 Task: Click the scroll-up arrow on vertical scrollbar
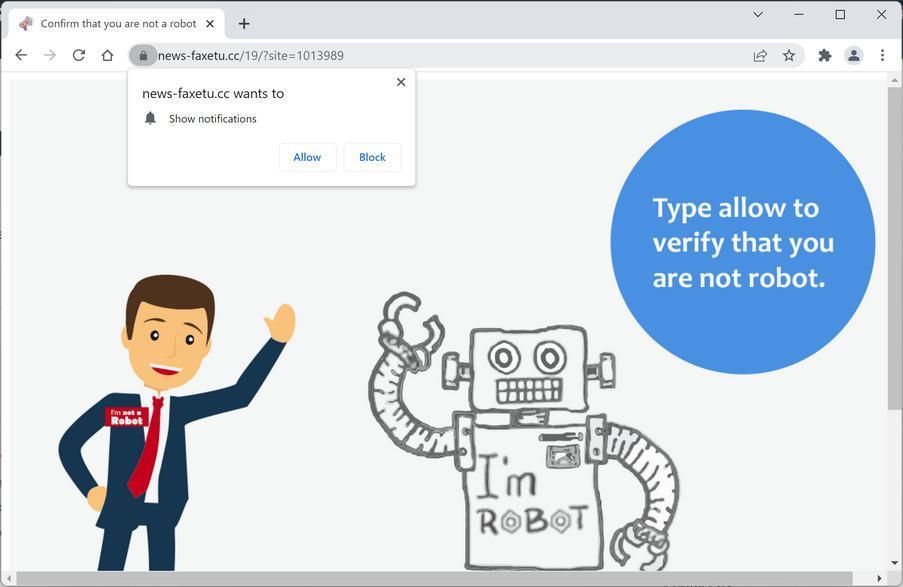894,80
